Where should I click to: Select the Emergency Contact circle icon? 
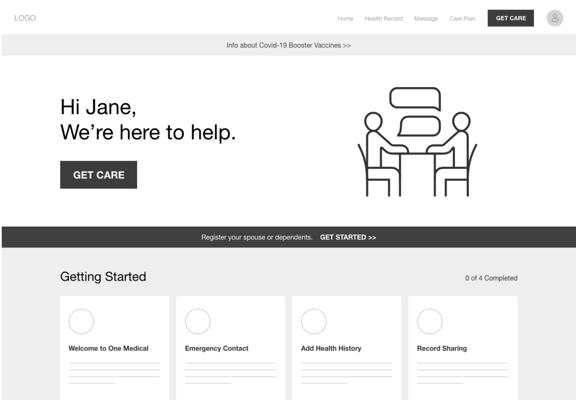(x=198, y=321)
